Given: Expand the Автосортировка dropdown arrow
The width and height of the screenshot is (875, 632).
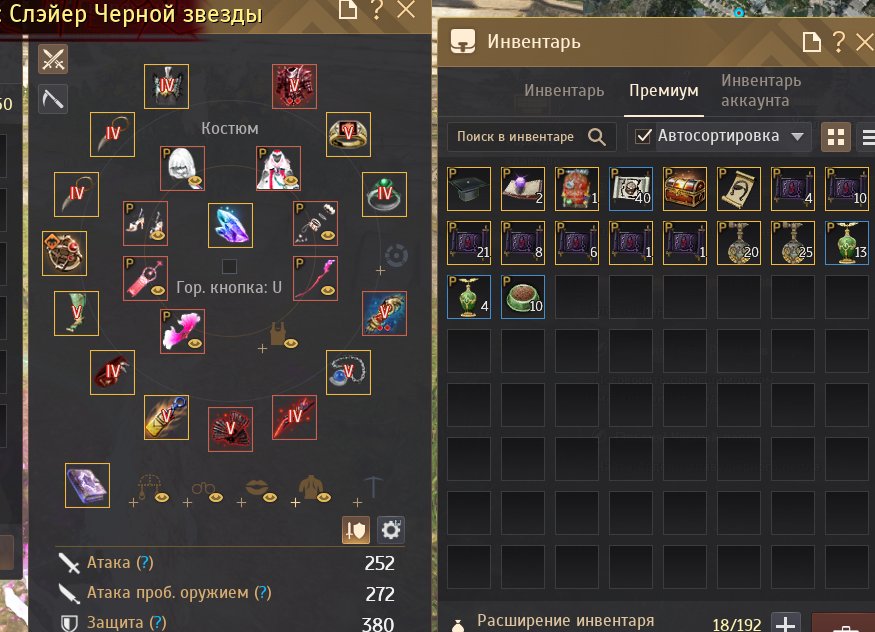Looking at the screenshot, I should tap(797, 137).
